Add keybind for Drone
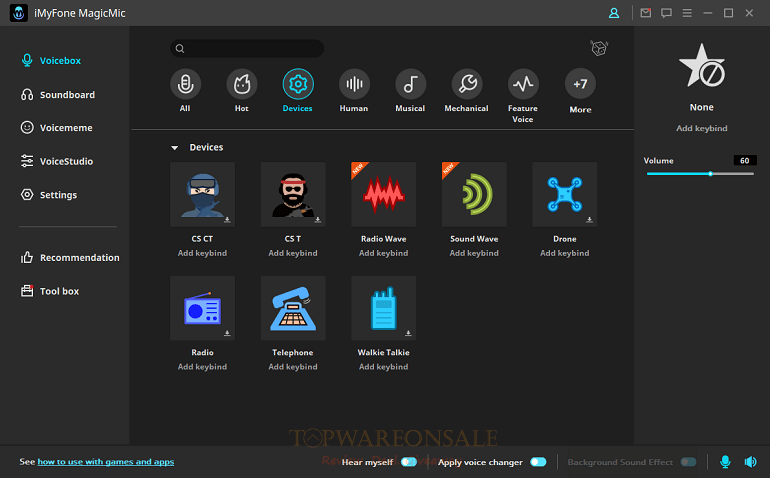770x478 pixels. click(x=565, y=253)
